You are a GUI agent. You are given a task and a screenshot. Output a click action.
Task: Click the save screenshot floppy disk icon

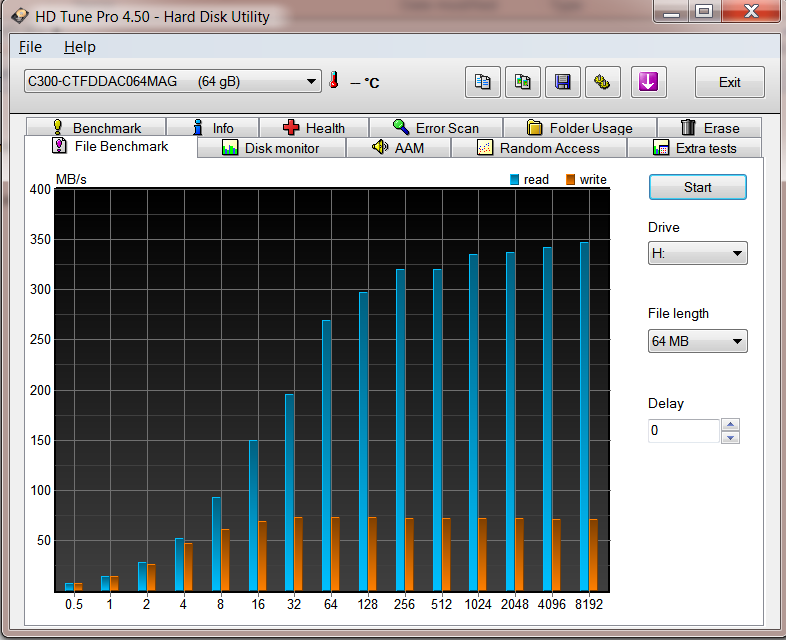562,82
